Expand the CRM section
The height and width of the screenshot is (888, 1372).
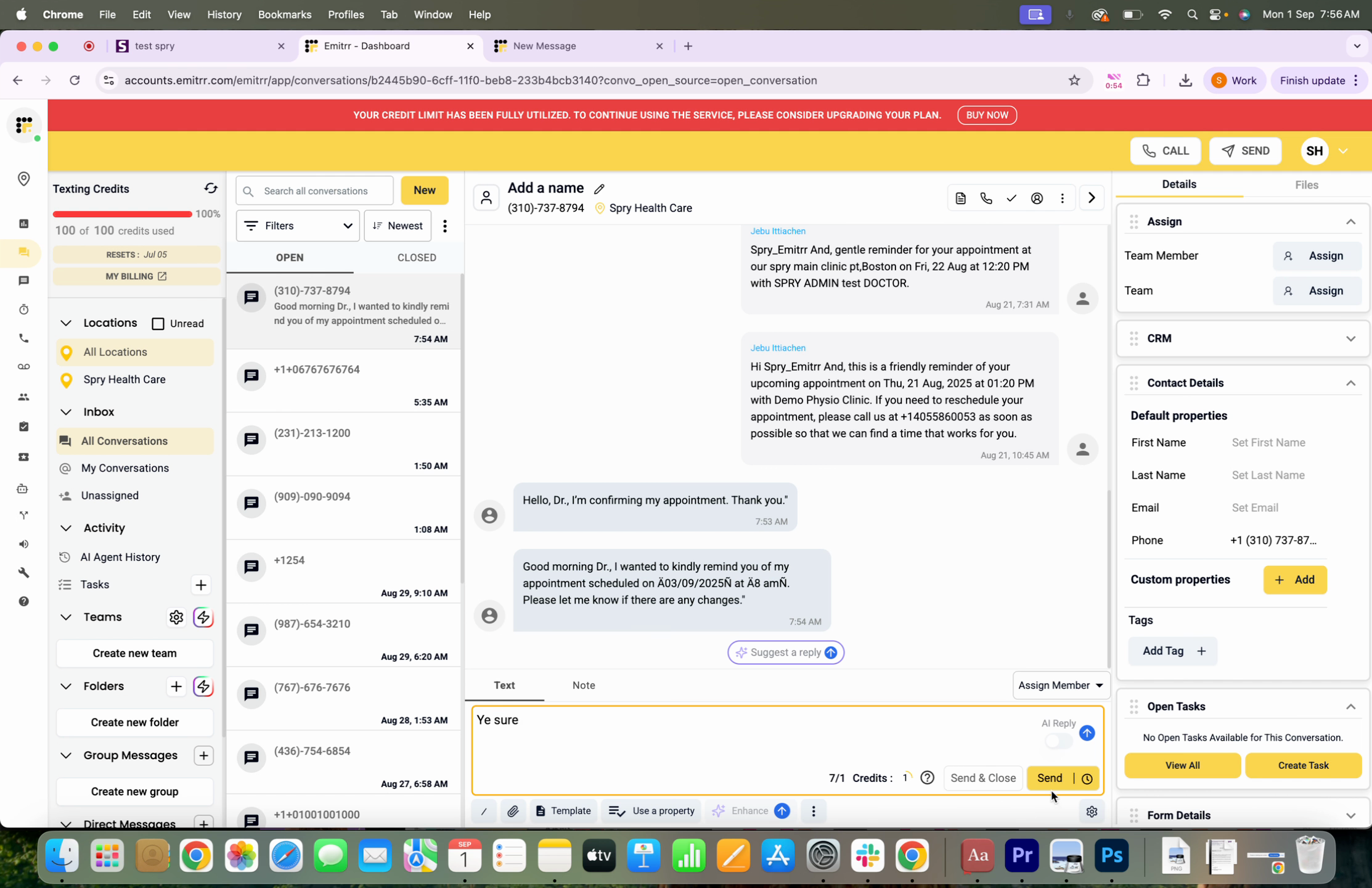1350,339
